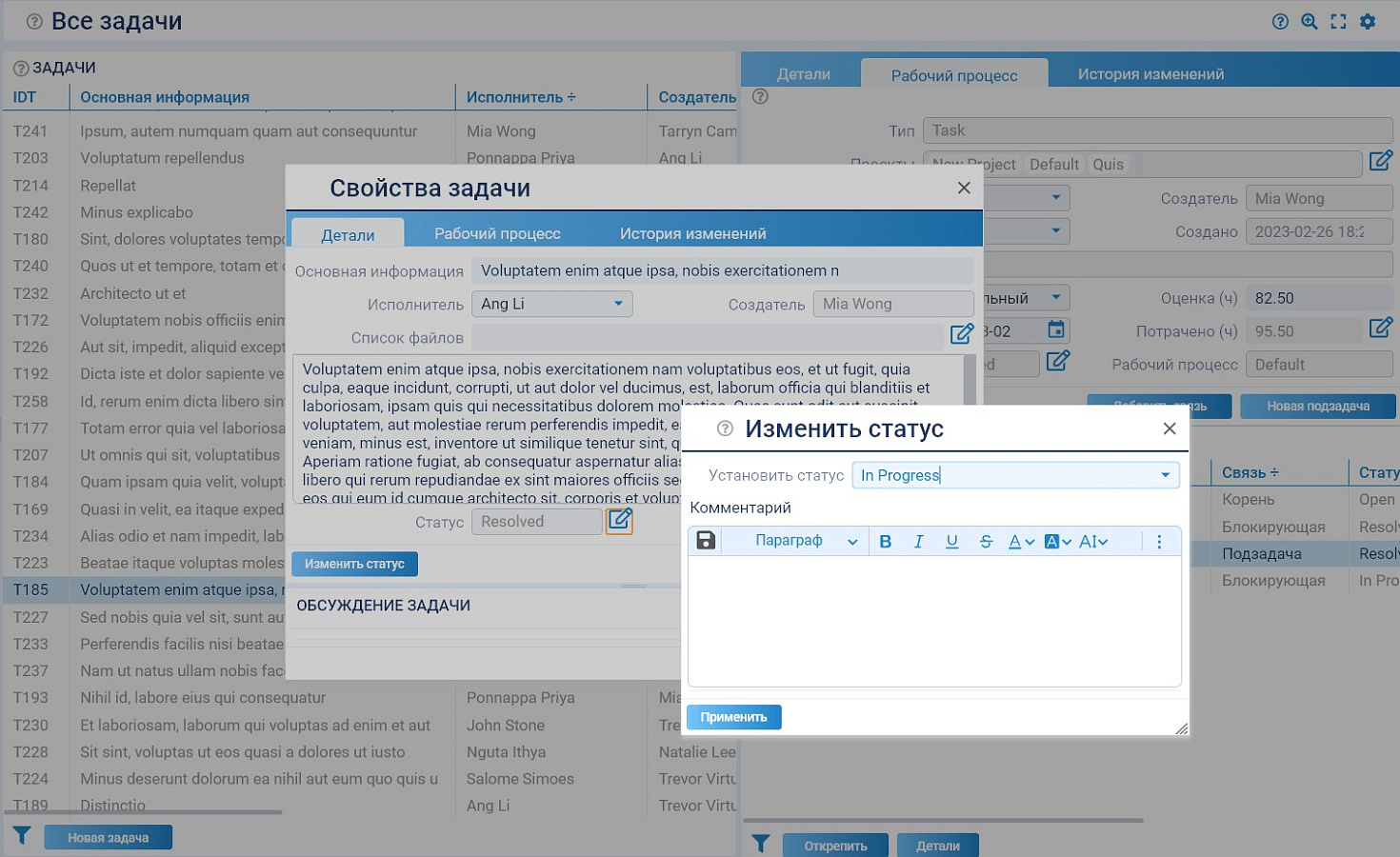Open the font size dropdown
Image resolution: width=1400 pixels, height=857 pixels.
click(1093, 542)
